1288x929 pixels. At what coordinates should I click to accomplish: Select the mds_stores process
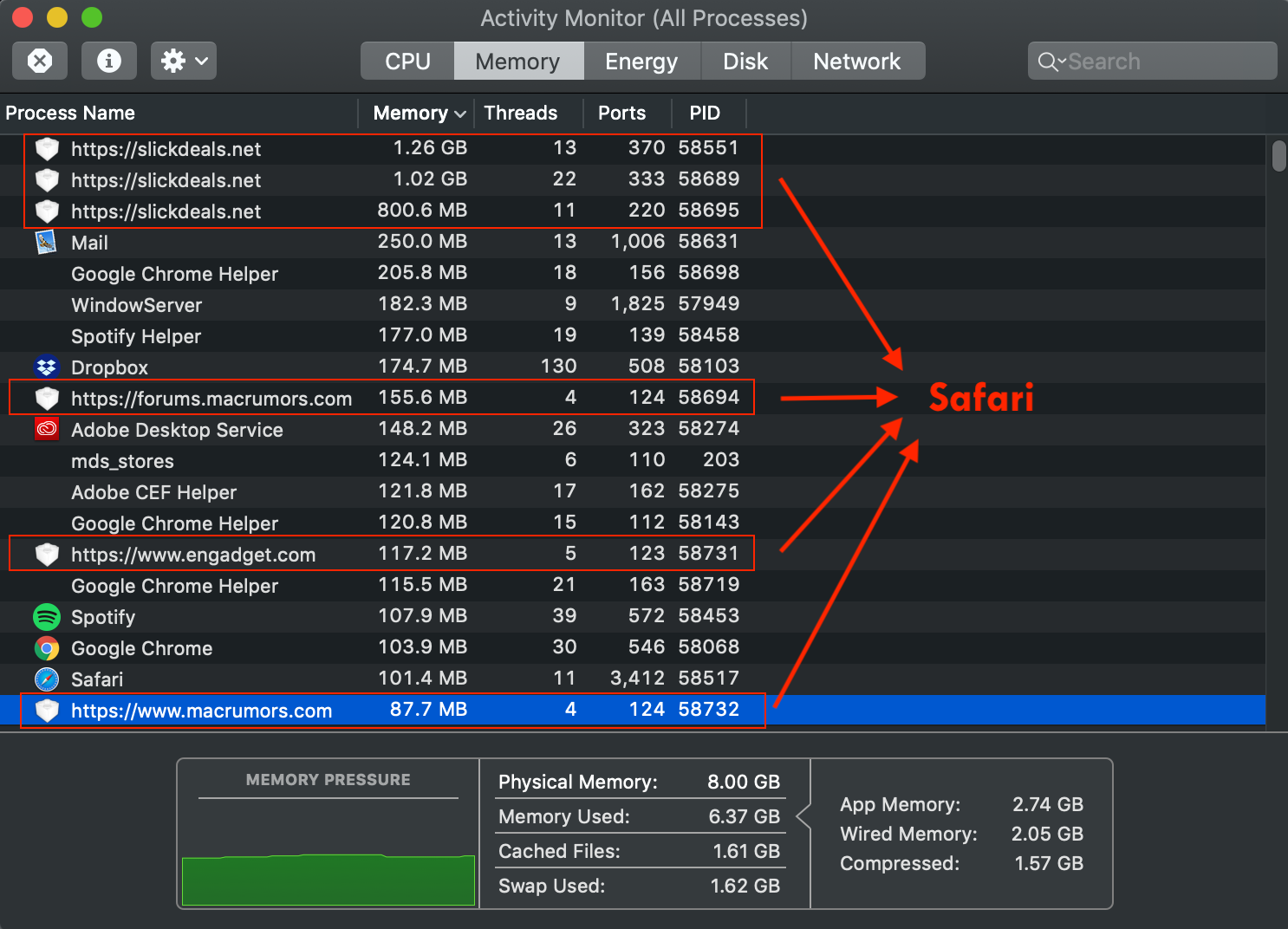(x=633, y=461)
